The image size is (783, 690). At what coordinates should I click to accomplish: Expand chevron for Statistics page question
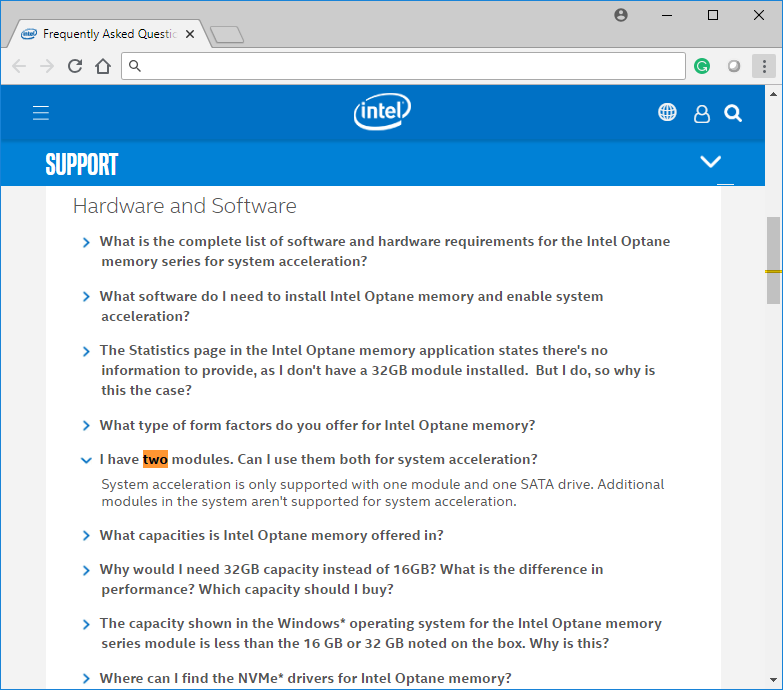tap(86, 351)
